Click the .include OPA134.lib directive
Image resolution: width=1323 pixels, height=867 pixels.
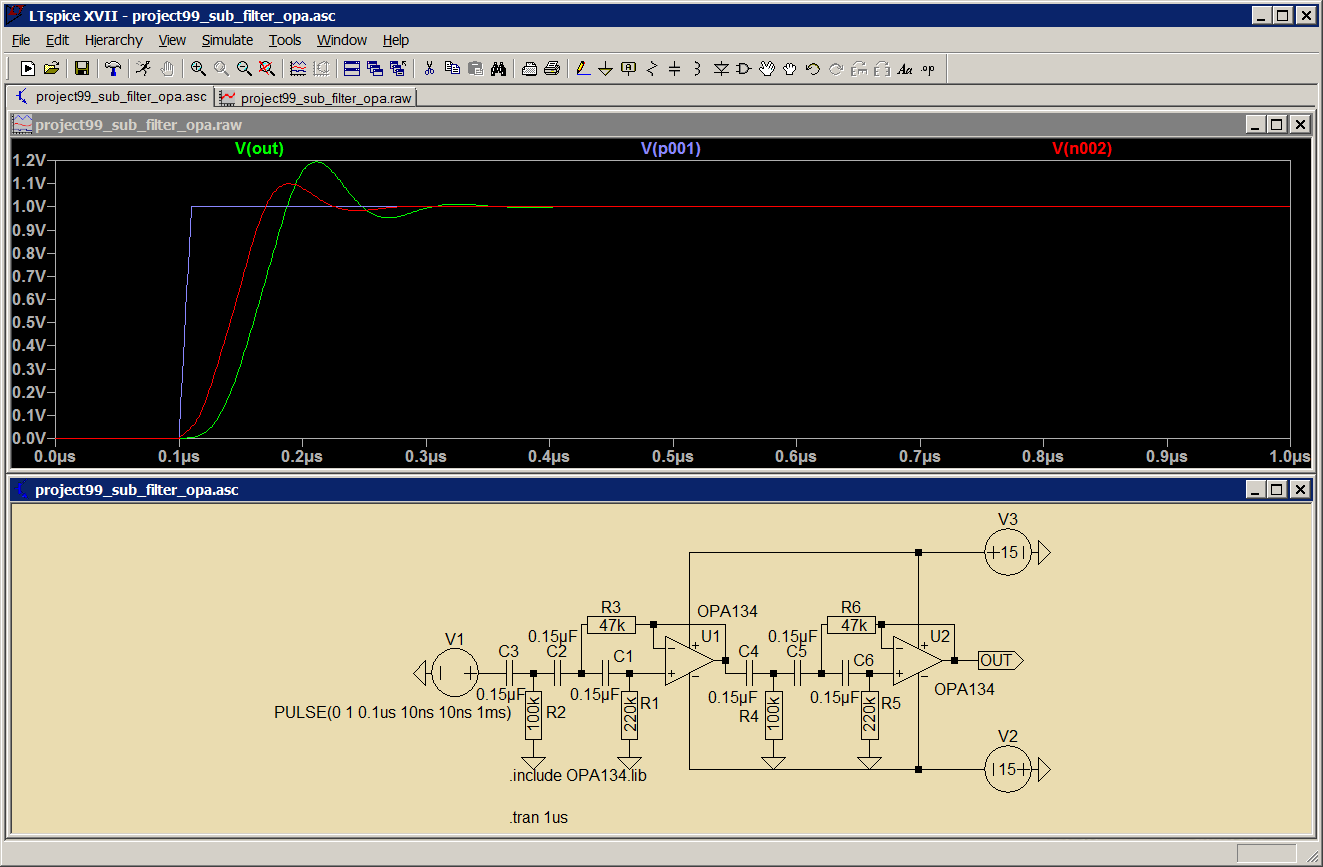[x=578, y=775]
